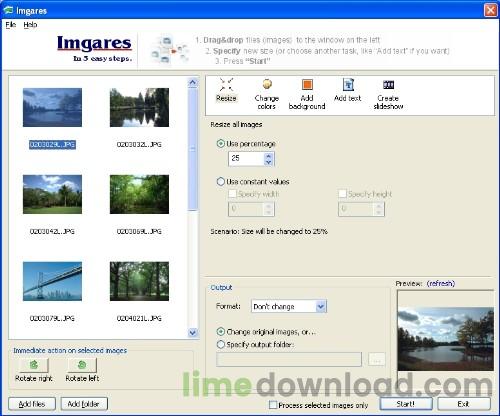Click the browse '...' folder button
Image resolution: width=500 pixels, height=416 pixels.
pos(377,359)
